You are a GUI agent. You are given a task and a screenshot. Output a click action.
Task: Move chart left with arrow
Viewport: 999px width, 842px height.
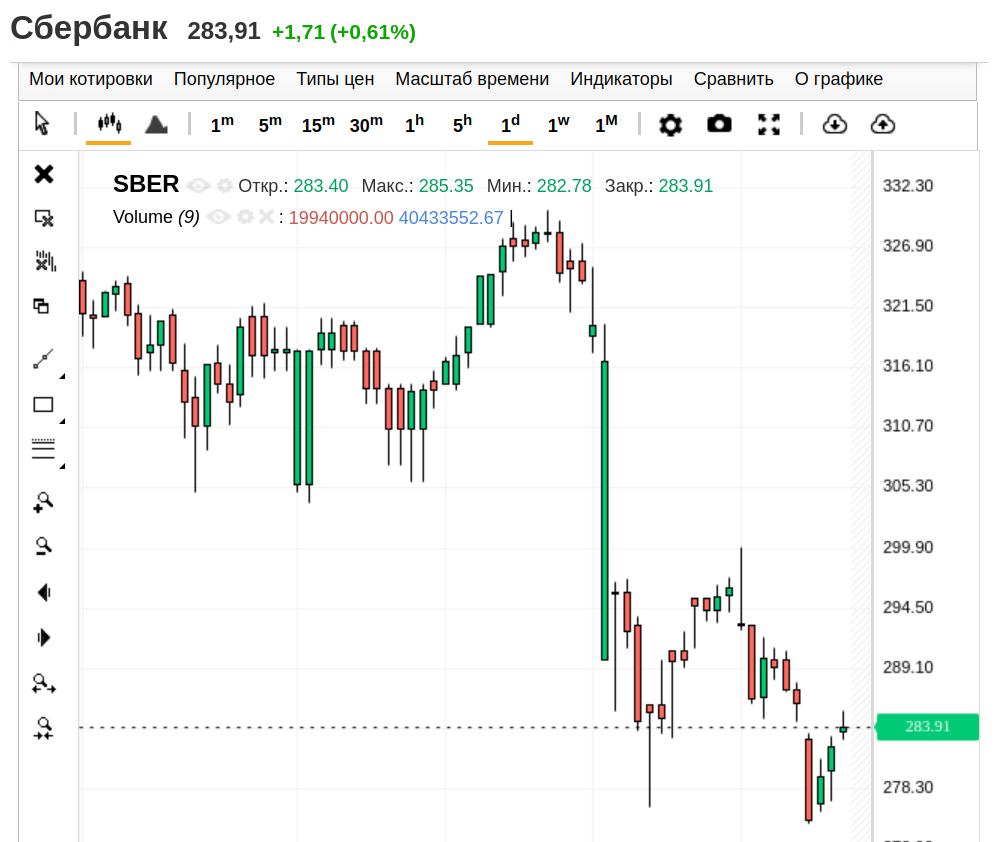coord(44,593)
